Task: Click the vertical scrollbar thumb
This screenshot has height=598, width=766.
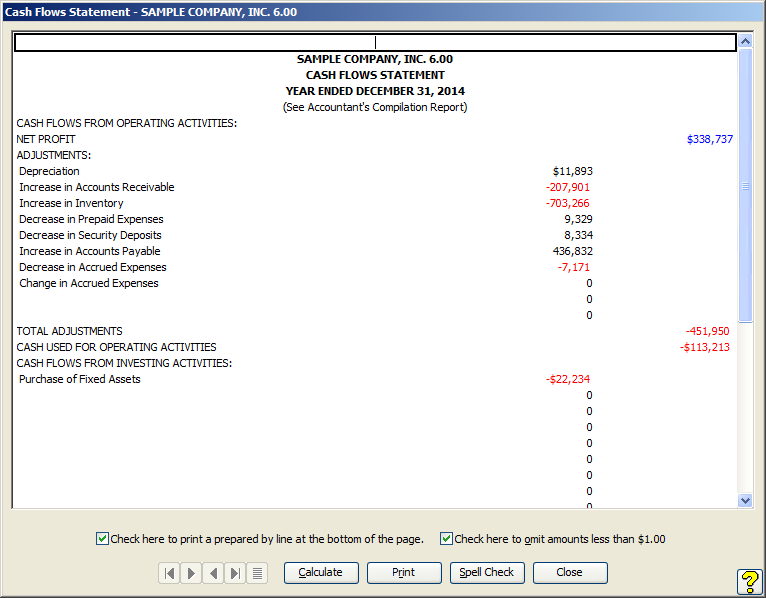Action: pyautogui.click(x=745, y=185)
